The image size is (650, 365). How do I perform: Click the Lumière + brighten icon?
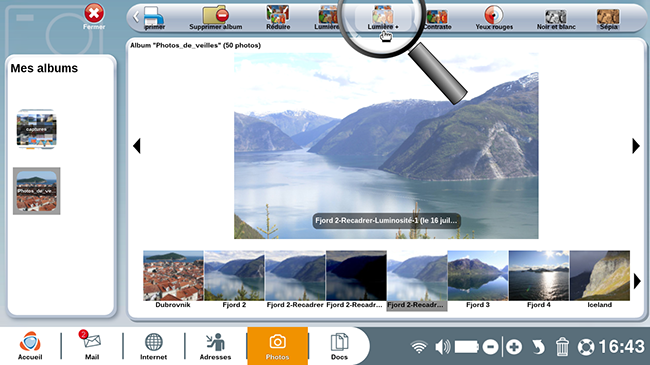pos(382,15)
